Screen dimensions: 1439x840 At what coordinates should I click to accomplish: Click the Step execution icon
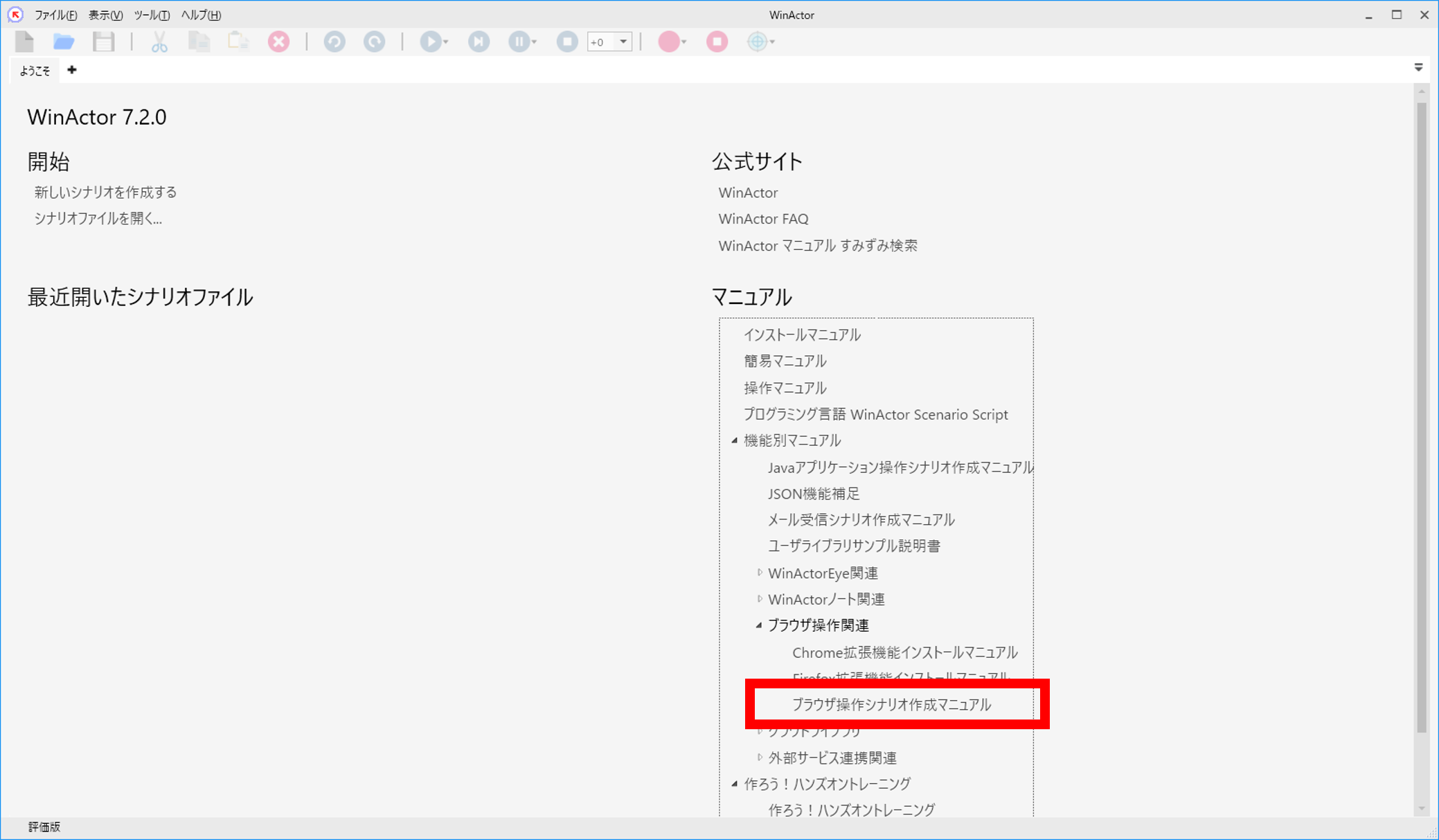click(479, 42)
